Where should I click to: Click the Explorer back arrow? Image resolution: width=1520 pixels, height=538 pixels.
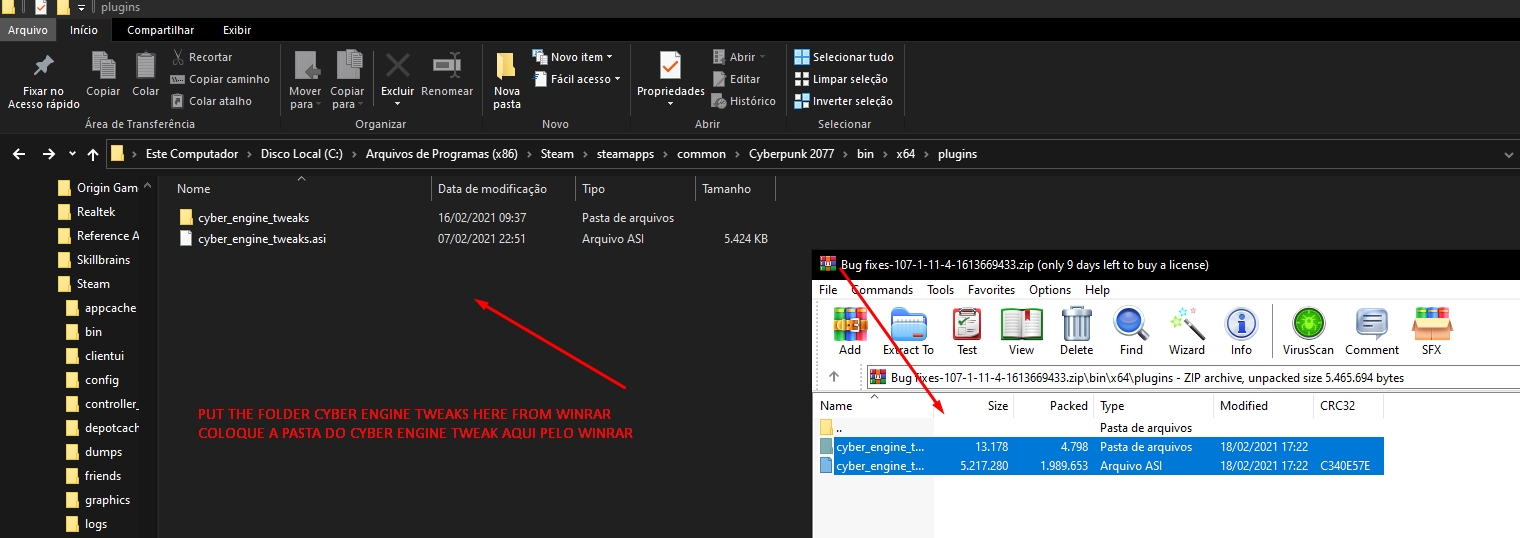tap(19, 154)
